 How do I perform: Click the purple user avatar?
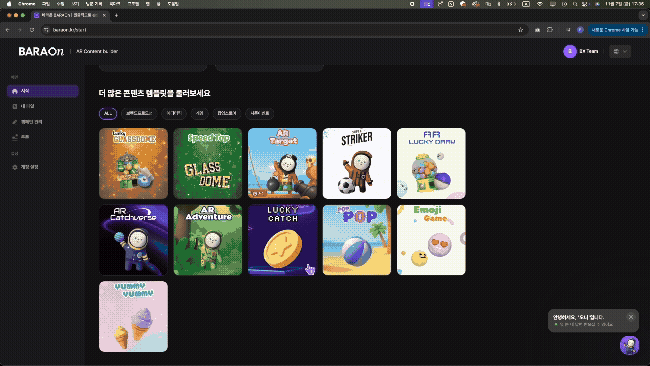[x=570, y=51]
